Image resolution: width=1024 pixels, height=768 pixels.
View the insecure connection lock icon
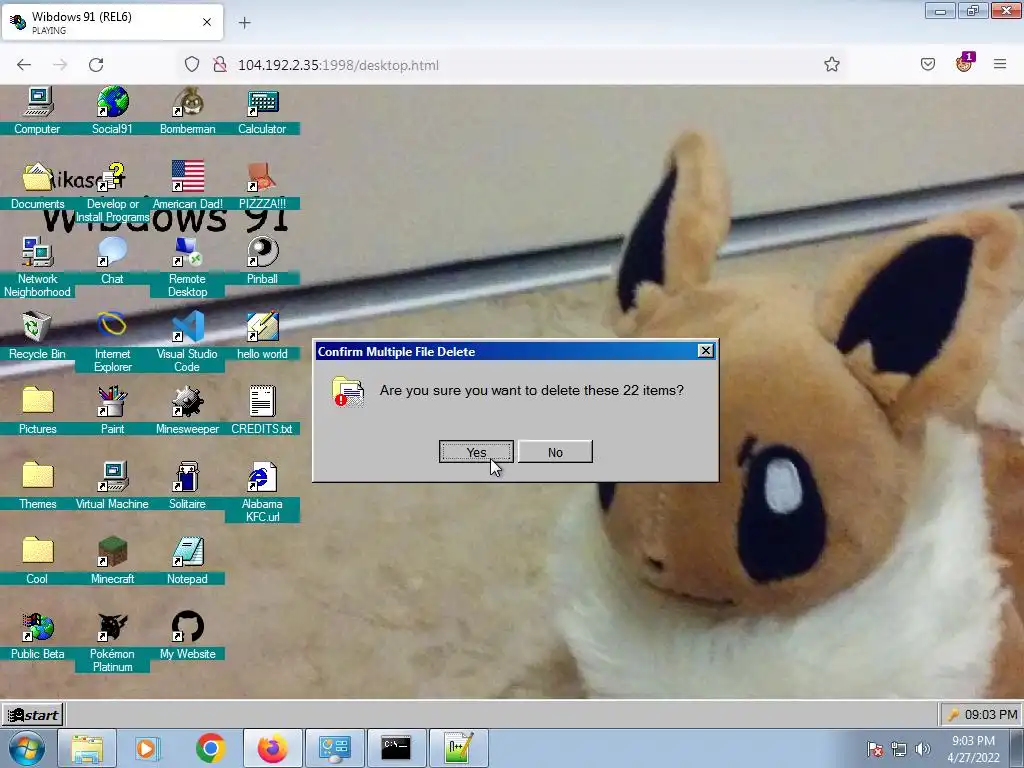pyautogui.click(x=220, y=64)
